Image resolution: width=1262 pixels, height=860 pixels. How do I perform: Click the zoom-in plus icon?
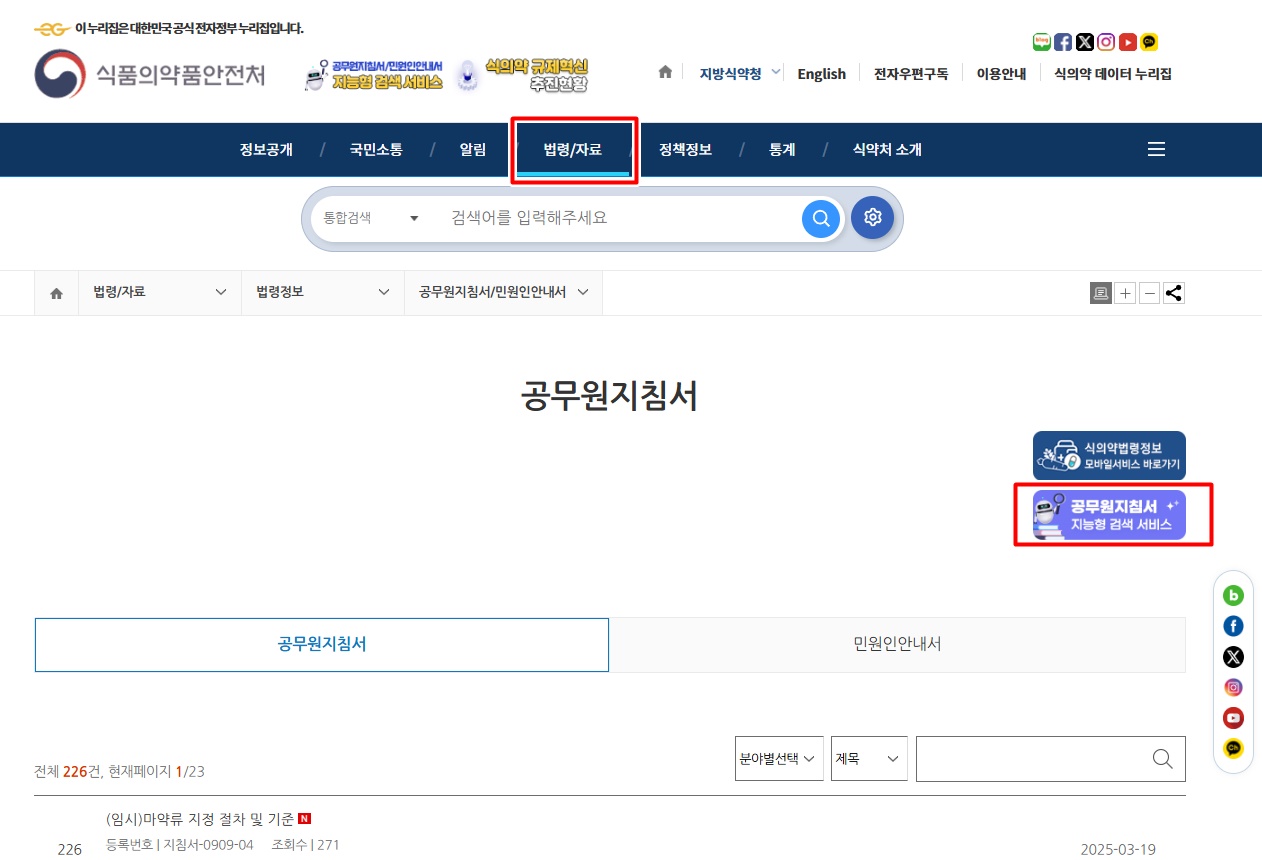(x=1125, y=292)
